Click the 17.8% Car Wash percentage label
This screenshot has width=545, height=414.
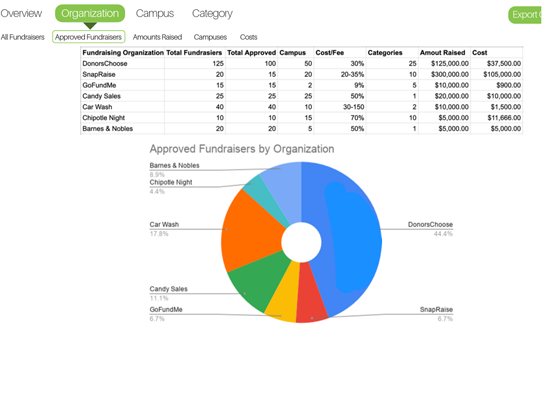[x=159, y=234]
